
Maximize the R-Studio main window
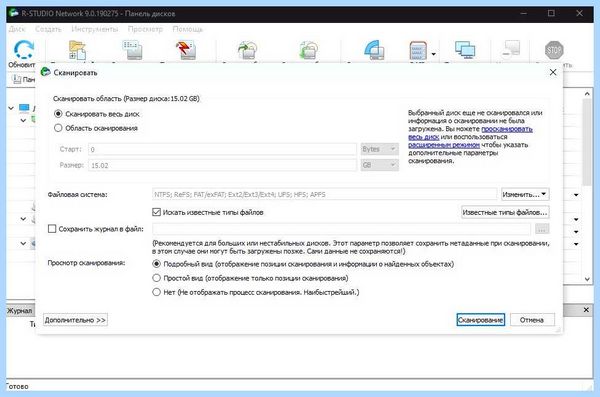click(x=551, y=13)
